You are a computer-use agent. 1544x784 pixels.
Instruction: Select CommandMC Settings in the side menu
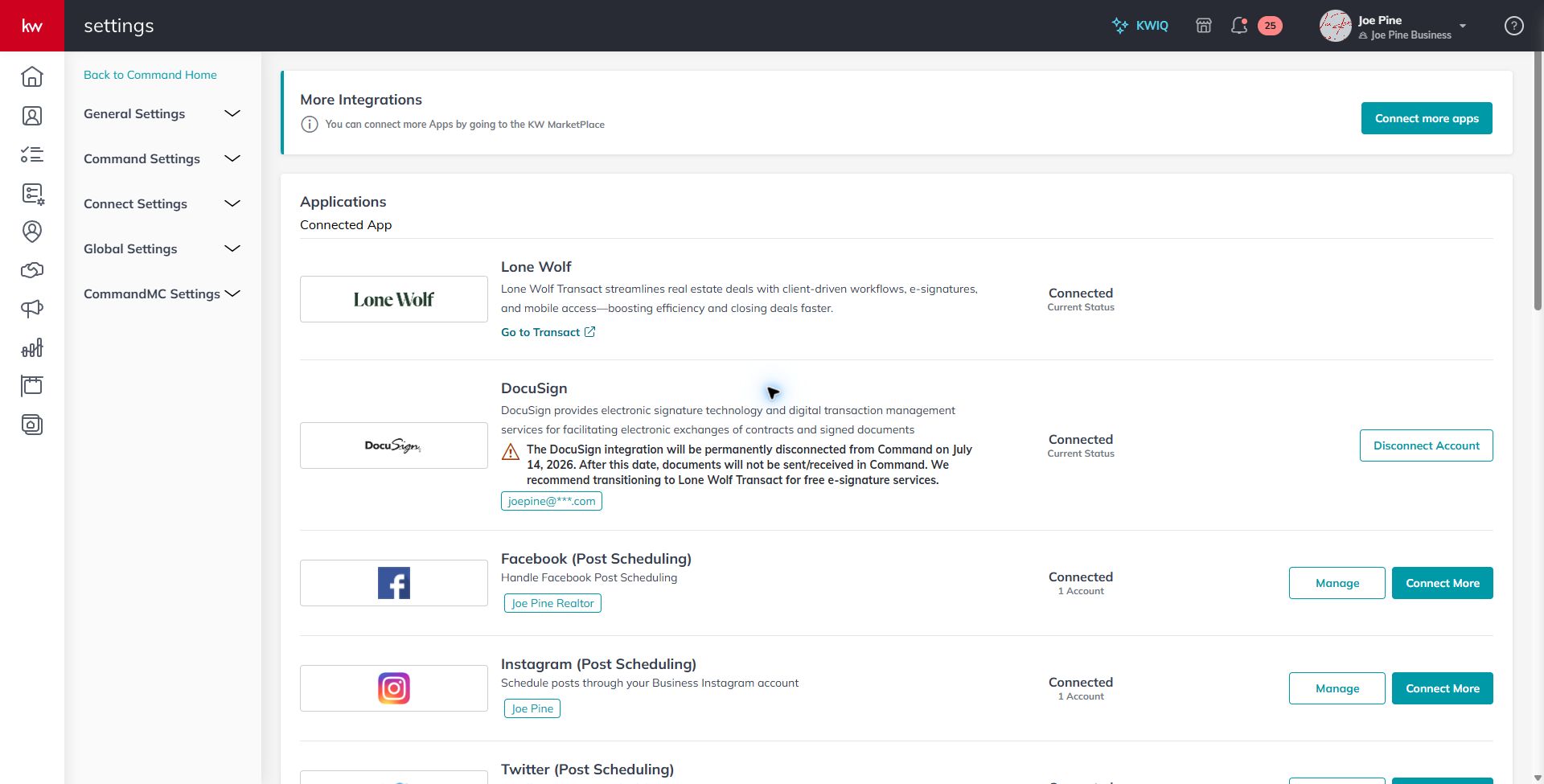152,294
